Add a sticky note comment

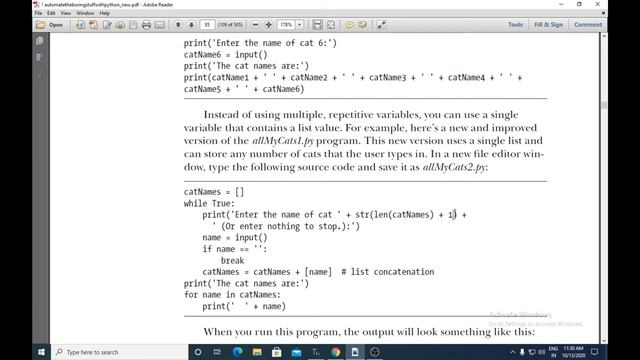pos(349,25)
